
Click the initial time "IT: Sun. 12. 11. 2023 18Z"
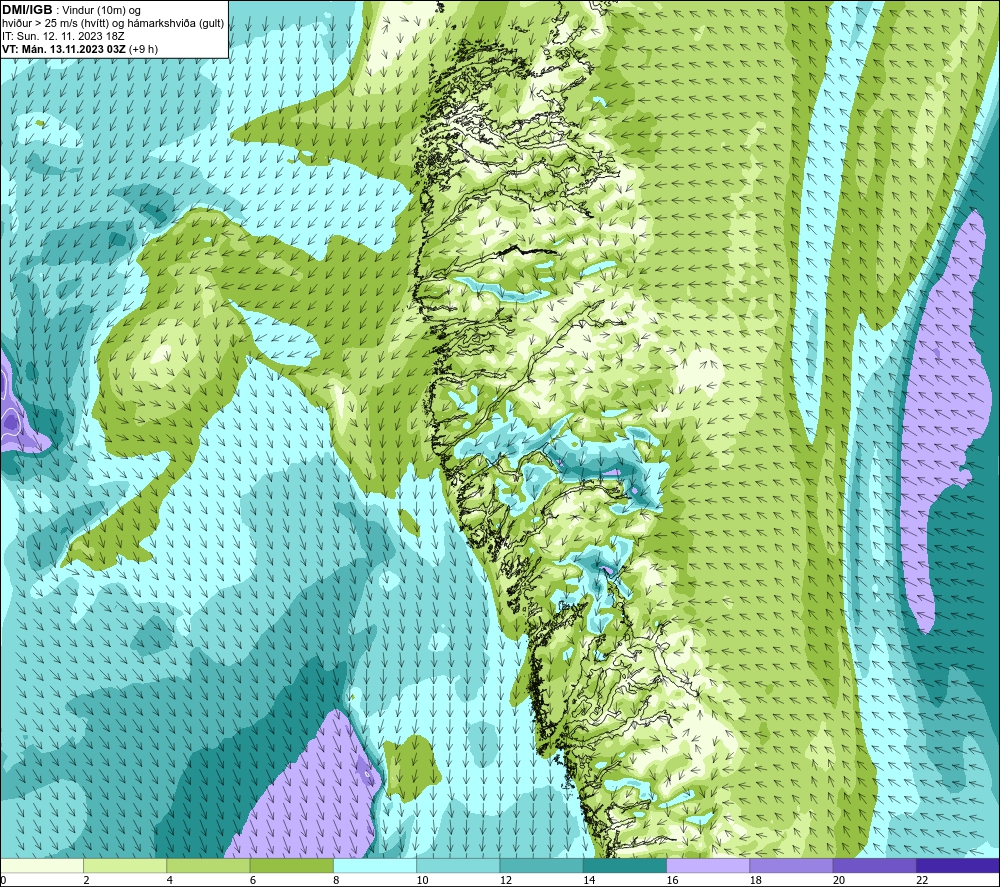click(63, 36)
